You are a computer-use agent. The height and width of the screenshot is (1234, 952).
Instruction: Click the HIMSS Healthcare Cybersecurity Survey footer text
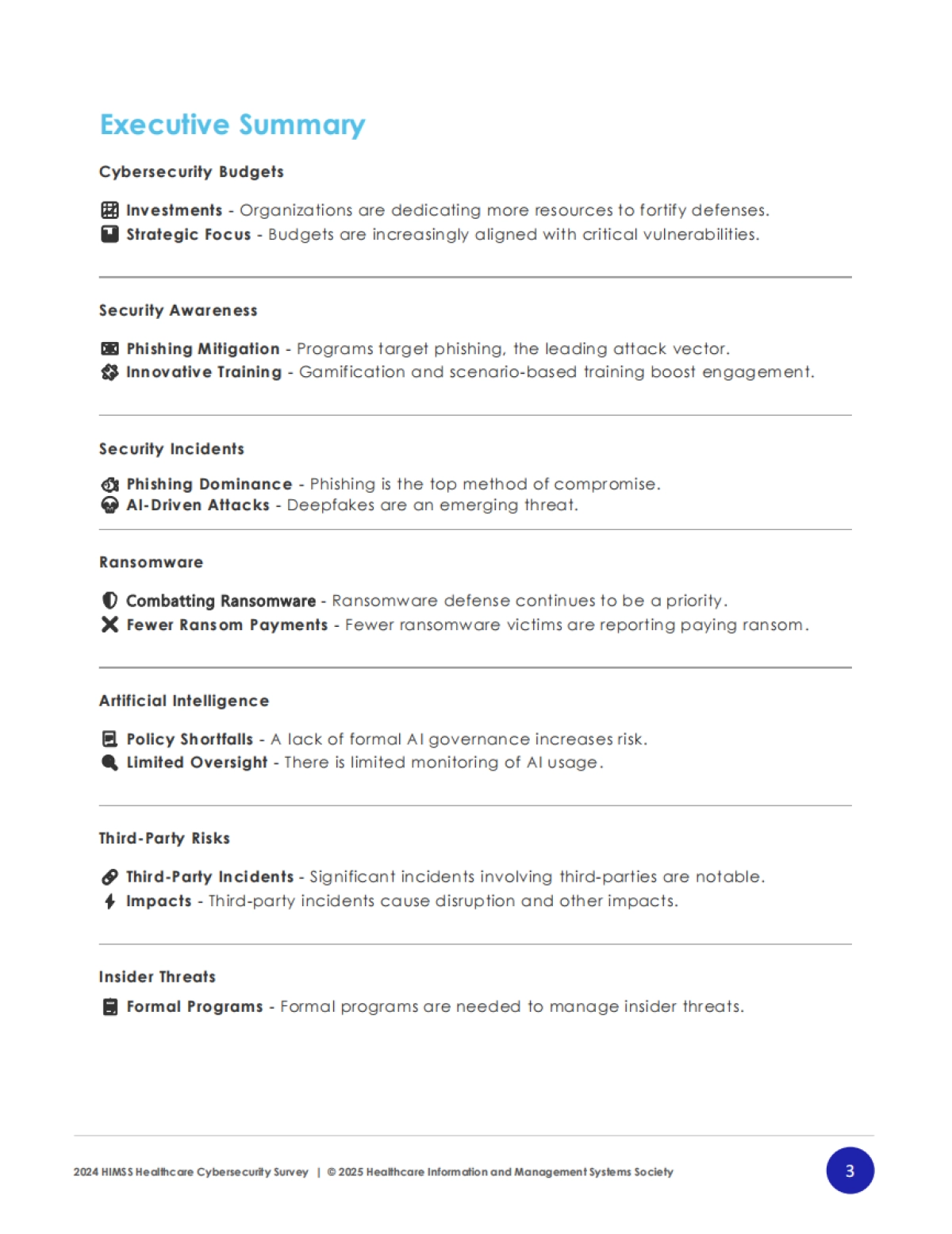pyautogui.click(x=191, y=1172)
